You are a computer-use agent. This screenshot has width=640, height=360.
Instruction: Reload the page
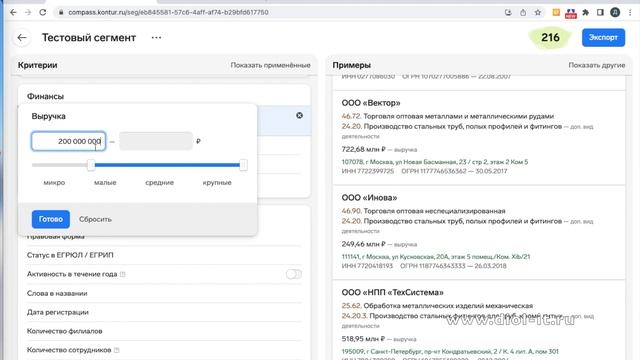pos(42,13)
